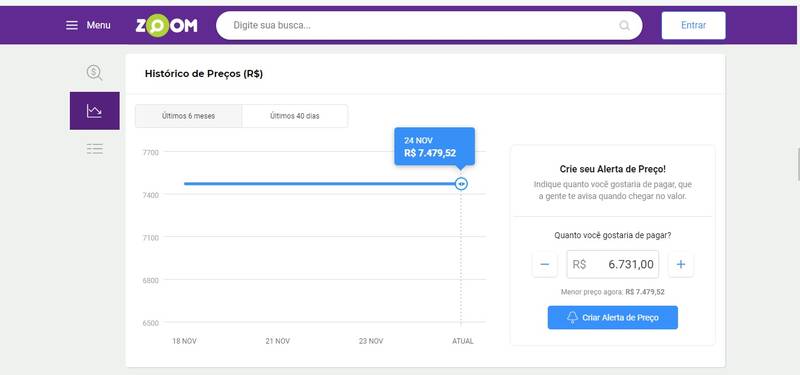Image resolution: width=800 pixels, height=375 pixels.
Task: Switch to Últimos 40 dias tab
Action: point(295,116)
